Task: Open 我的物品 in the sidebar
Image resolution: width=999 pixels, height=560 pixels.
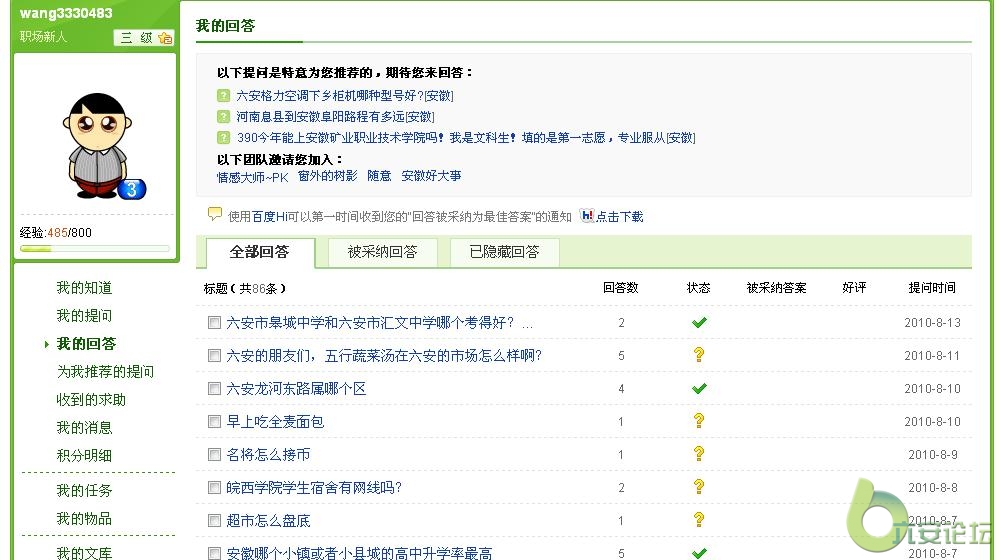Action: (84, 519)
